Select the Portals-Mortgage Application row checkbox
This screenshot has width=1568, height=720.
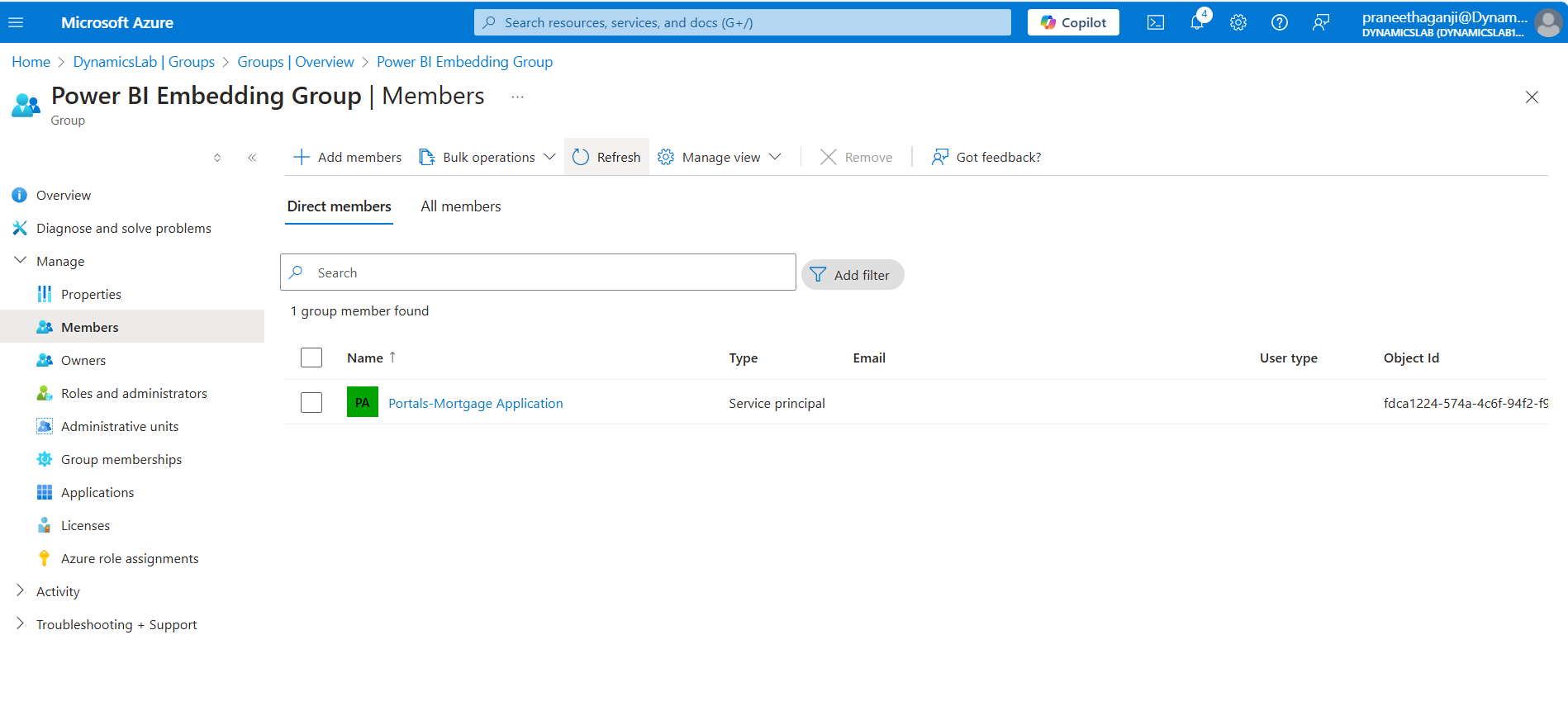click(x=311, y=402)
